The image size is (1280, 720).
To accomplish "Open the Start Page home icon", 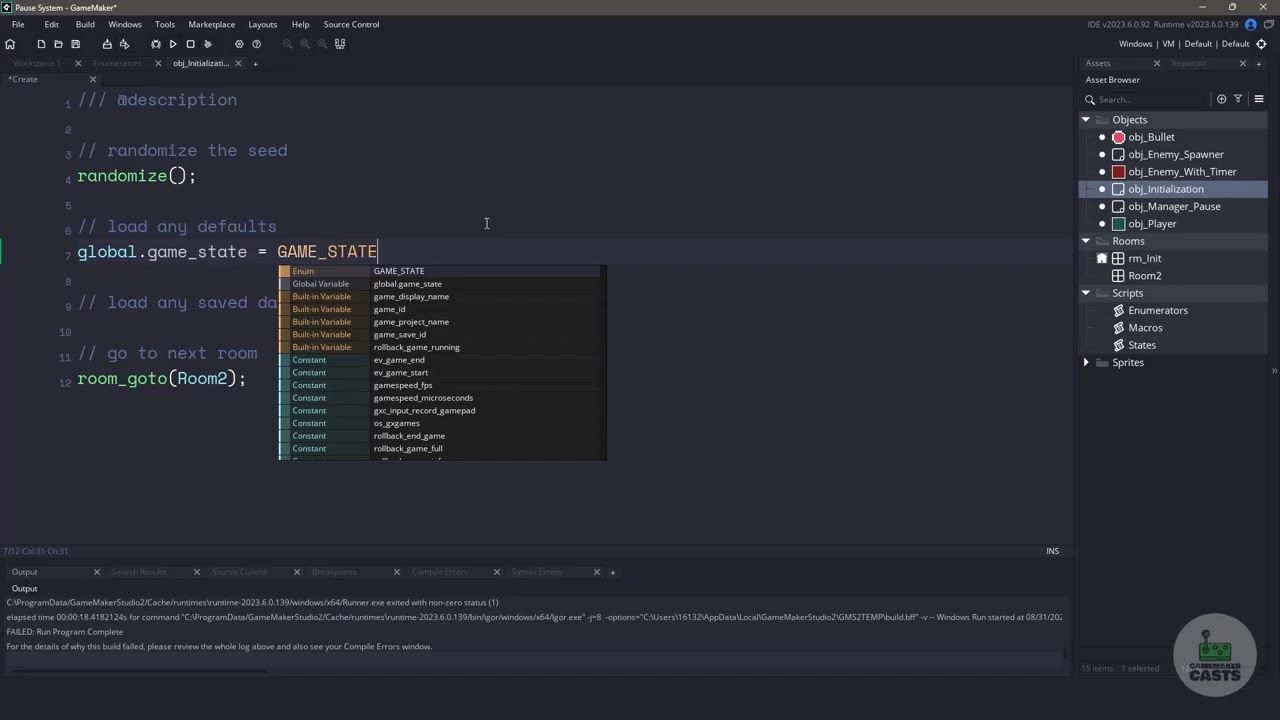I will pos(10,44).
